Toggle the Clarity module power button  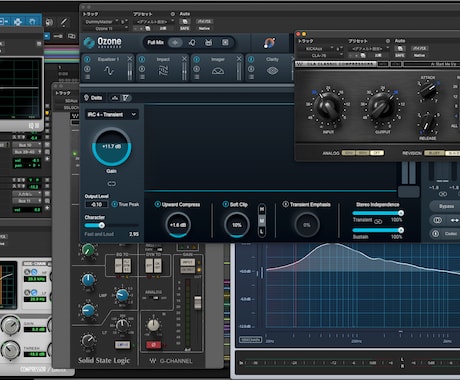pyautogui.click(x=251, y=59)
